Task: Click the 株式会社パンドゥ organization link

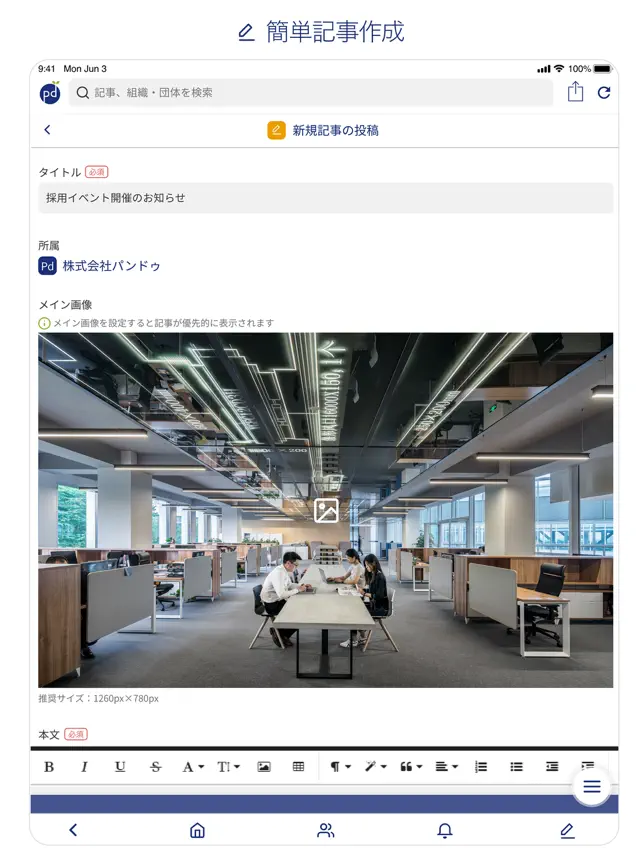Action: 111,266
